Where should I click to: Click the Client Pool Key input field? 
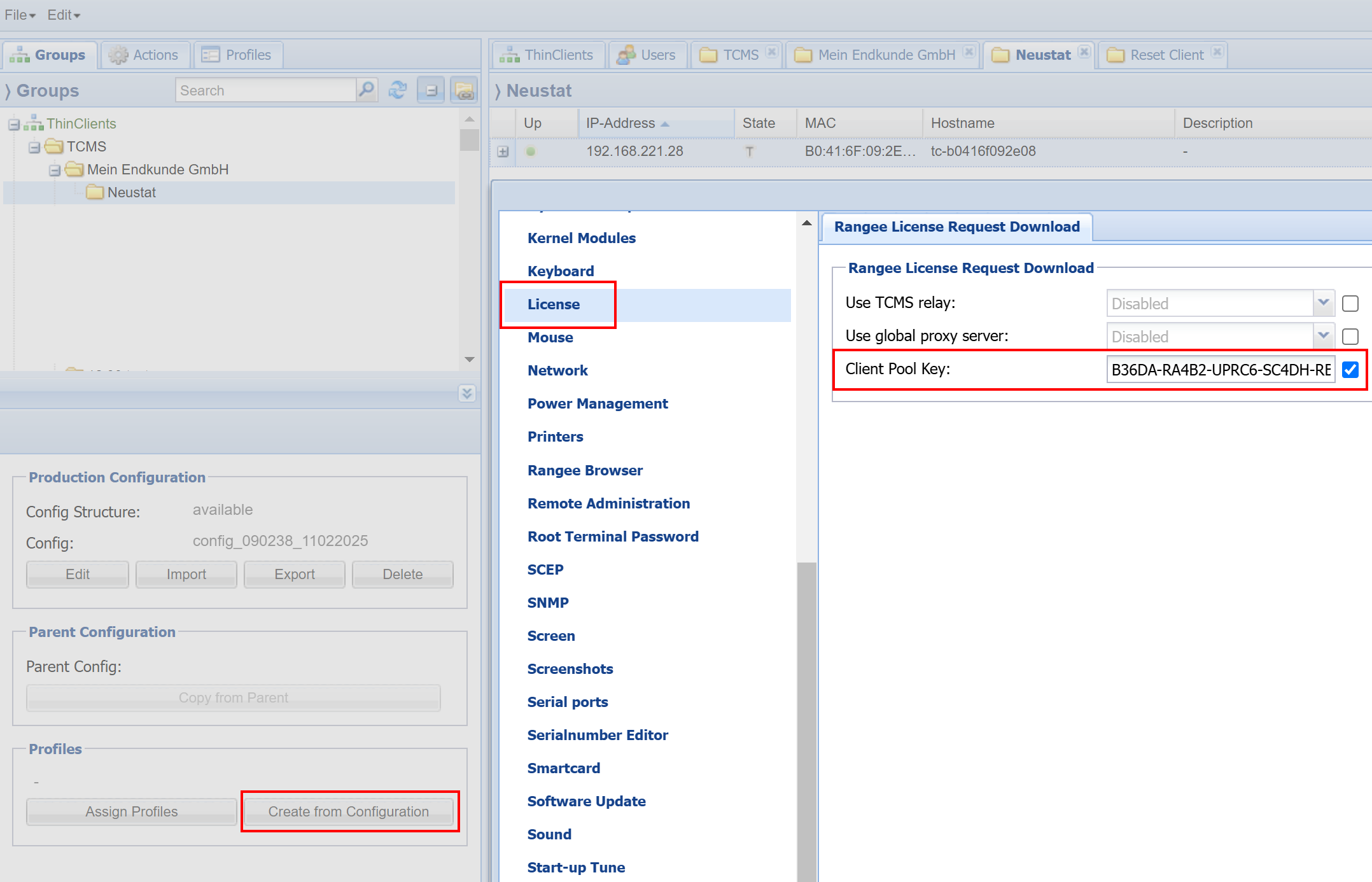(1220, 370)
